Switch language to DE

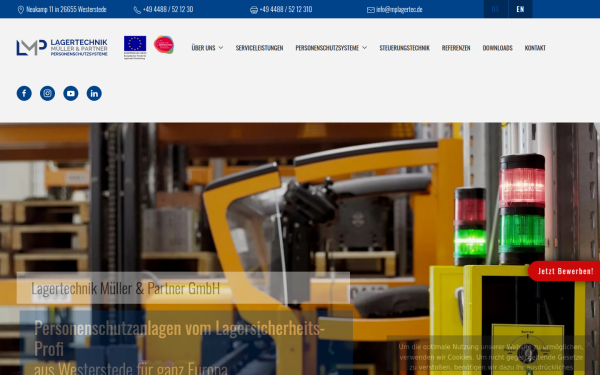coord(496,9)
